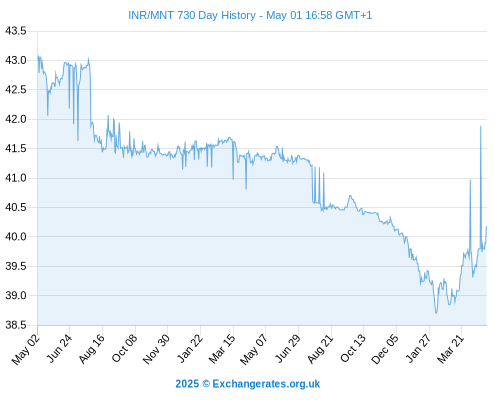Click the Aug 21 x-axis date label
The width and height of the screenshot is (495, 400).
click(320, 349)
